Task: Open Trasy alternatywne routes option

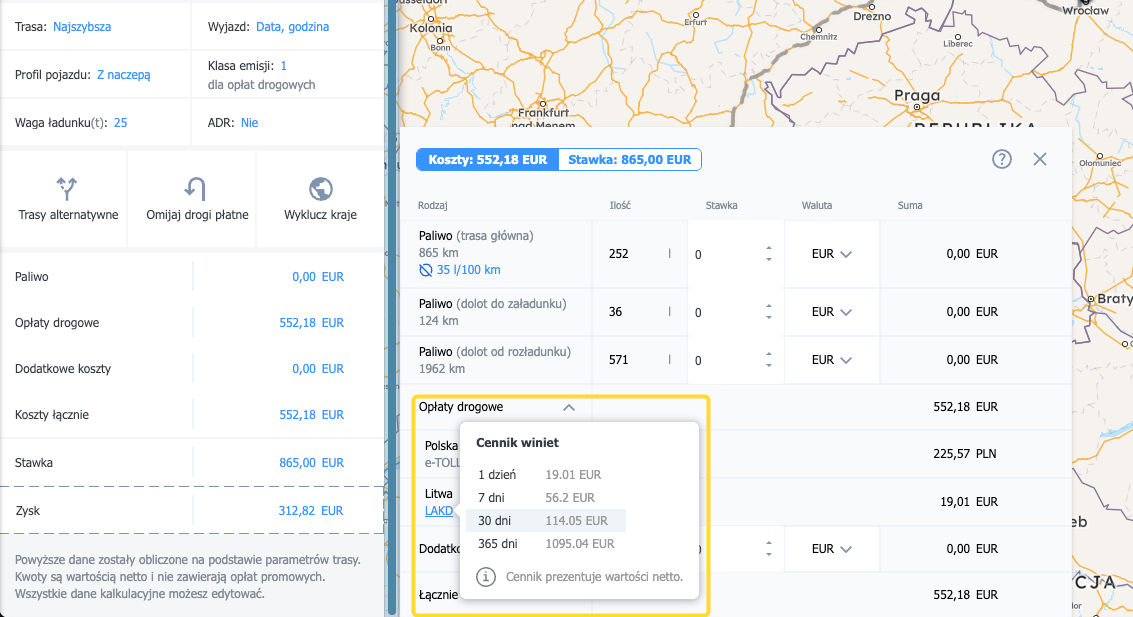Action: (x=67, y=199)
